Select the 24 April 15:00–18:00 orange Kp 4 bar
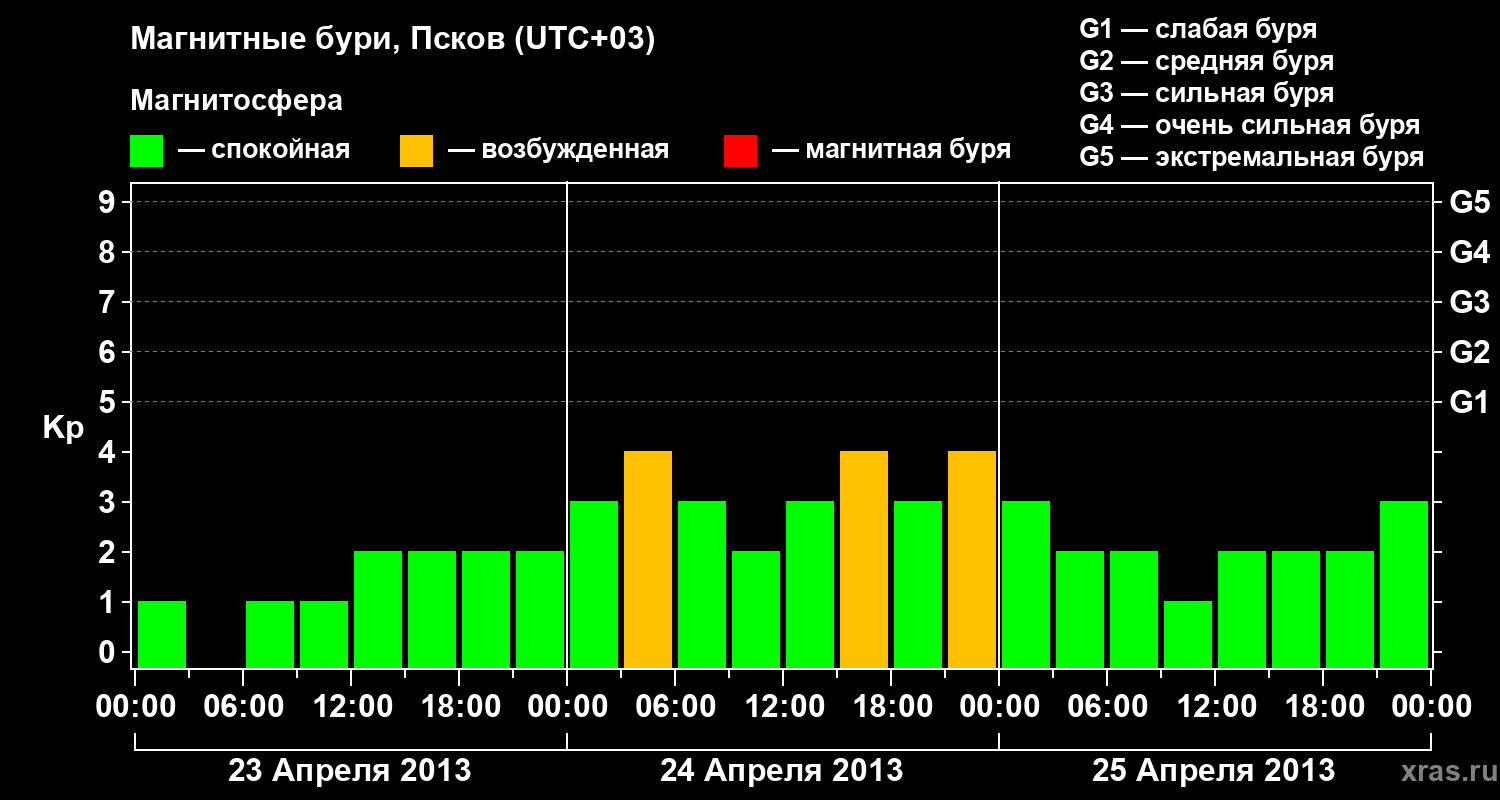Viewport: 1500px width, 800px height. pyautogui.click(x=864, y=559)
